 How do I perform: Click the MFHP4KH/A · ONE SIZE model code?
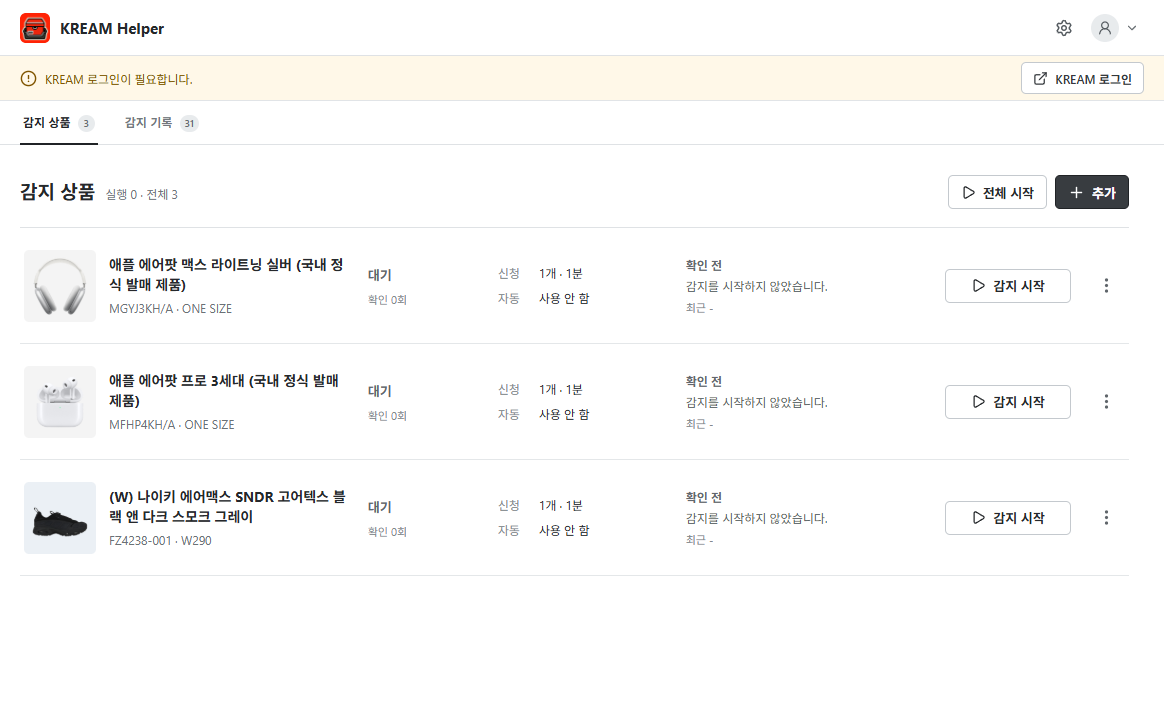click(171, 425)
